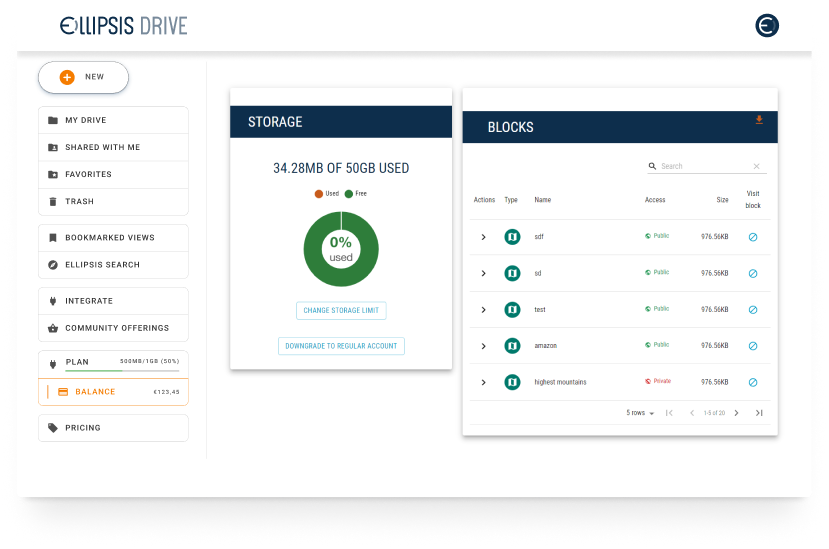The height and width of the screenshot is (549, 829).
Task: Clear the search with X icon
Action: point(757,166)
